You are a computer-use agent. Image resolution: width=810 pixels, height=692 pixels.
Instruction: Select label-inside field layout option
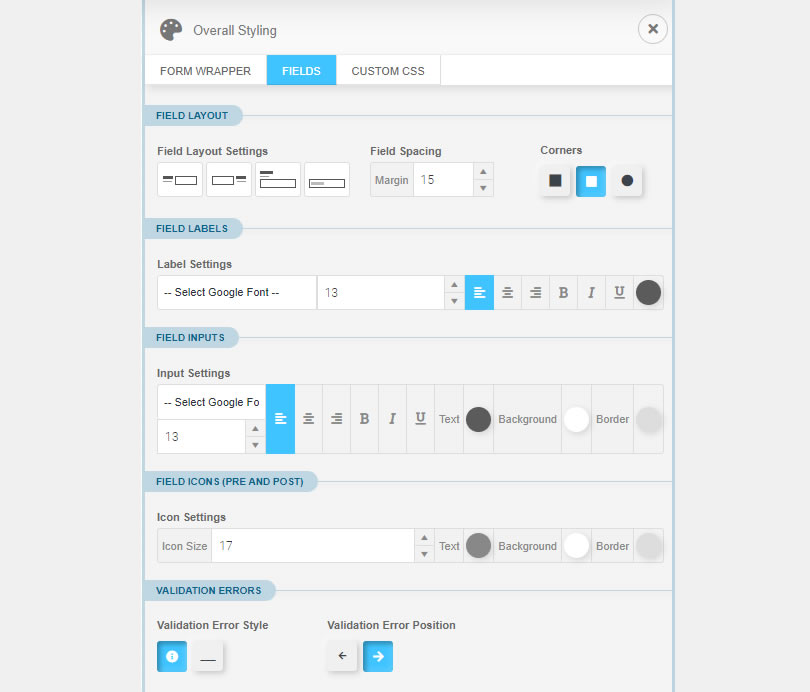[x=327, y=180]
